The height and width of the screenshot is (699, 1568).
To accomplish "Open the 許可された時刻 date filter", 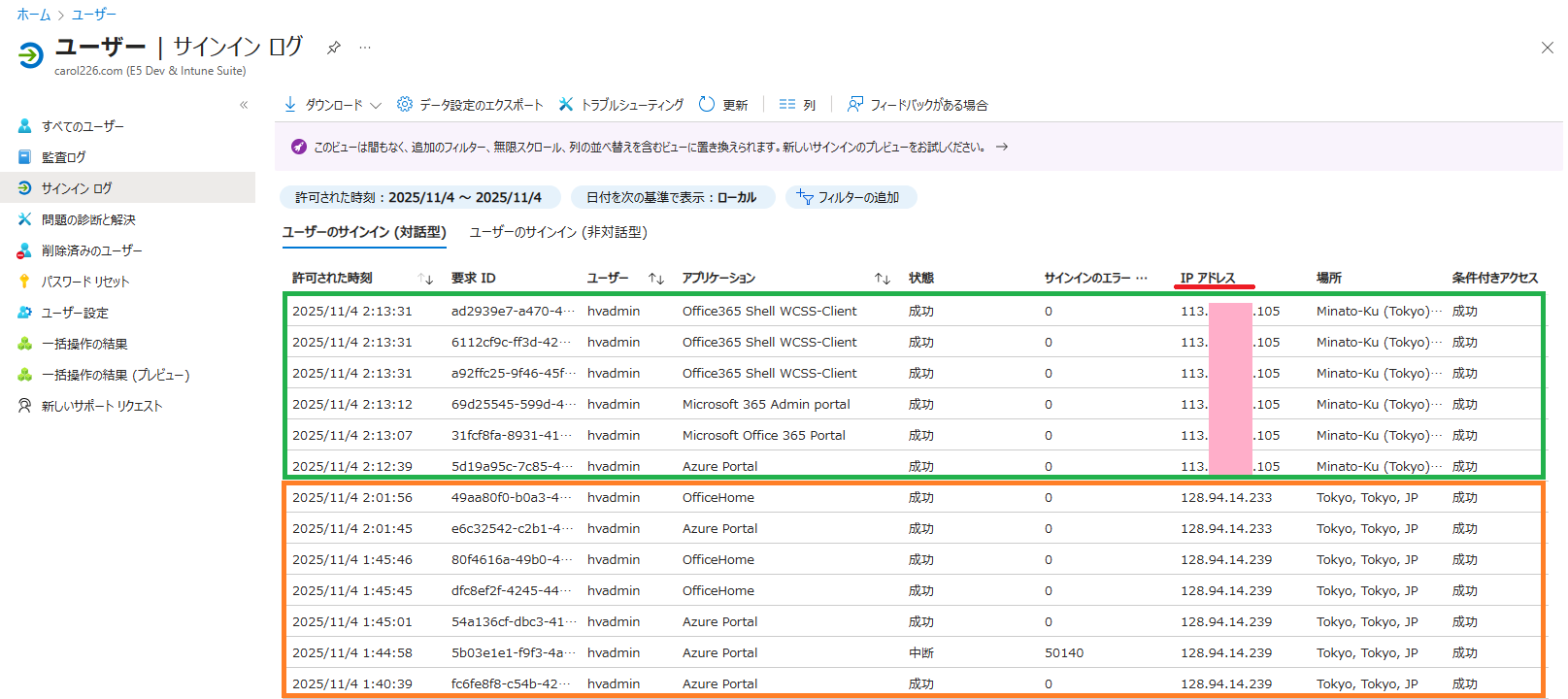I will point(419,197).
